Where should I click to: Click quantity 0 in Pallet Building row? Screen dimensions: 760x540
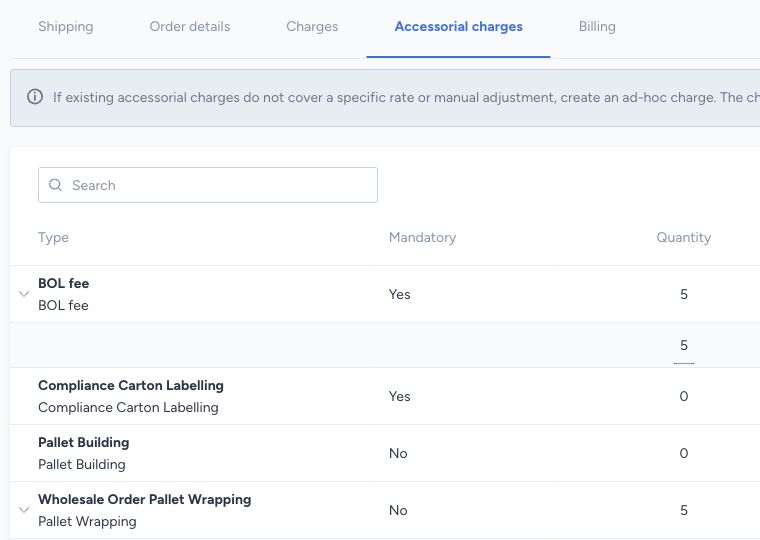coord(684,454)
